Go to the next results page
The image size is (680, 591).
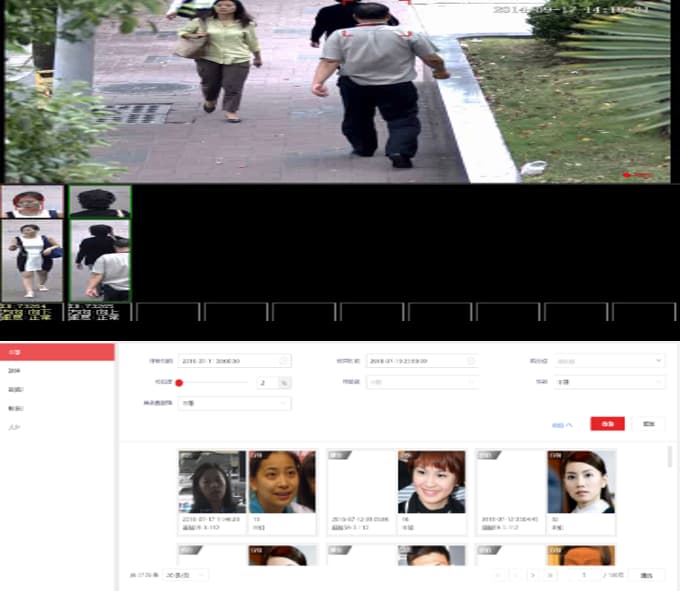[x=533, y=575]
